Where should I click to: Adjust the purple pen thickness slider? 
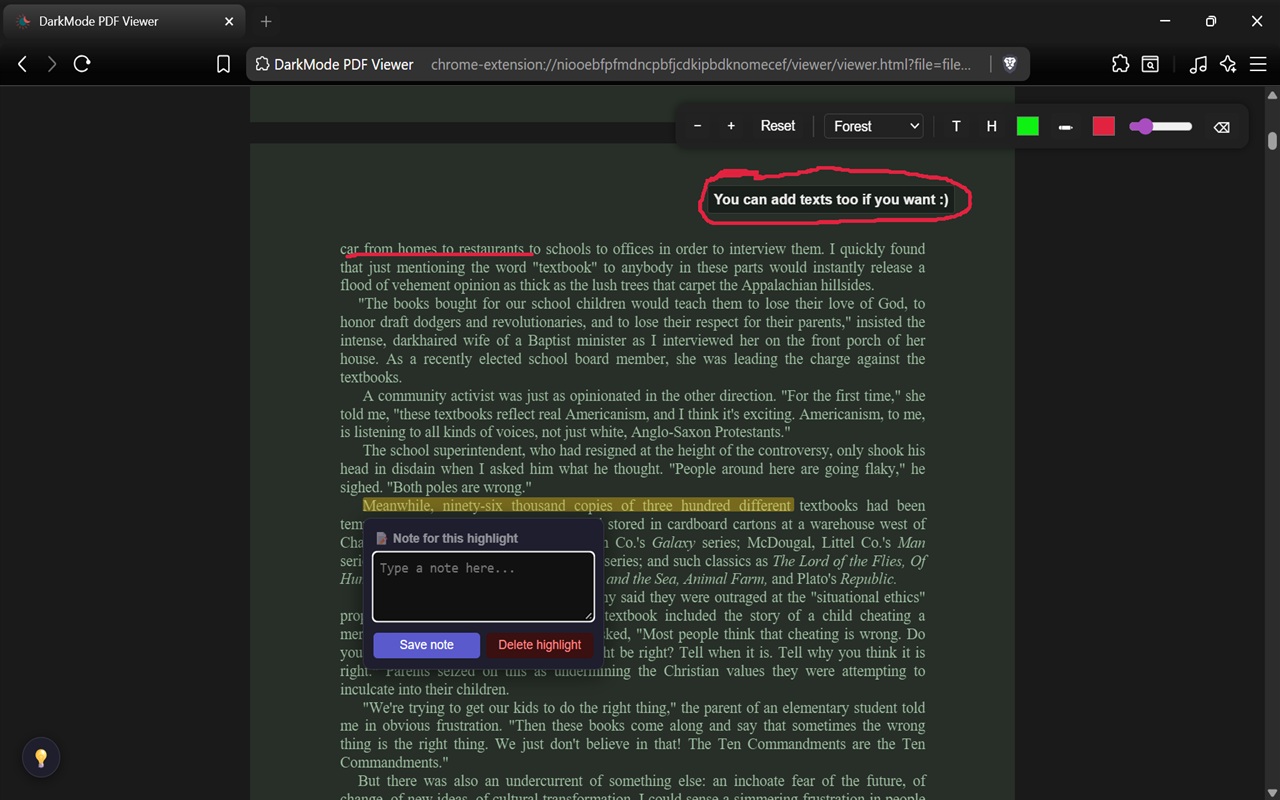click(1160, 126)
